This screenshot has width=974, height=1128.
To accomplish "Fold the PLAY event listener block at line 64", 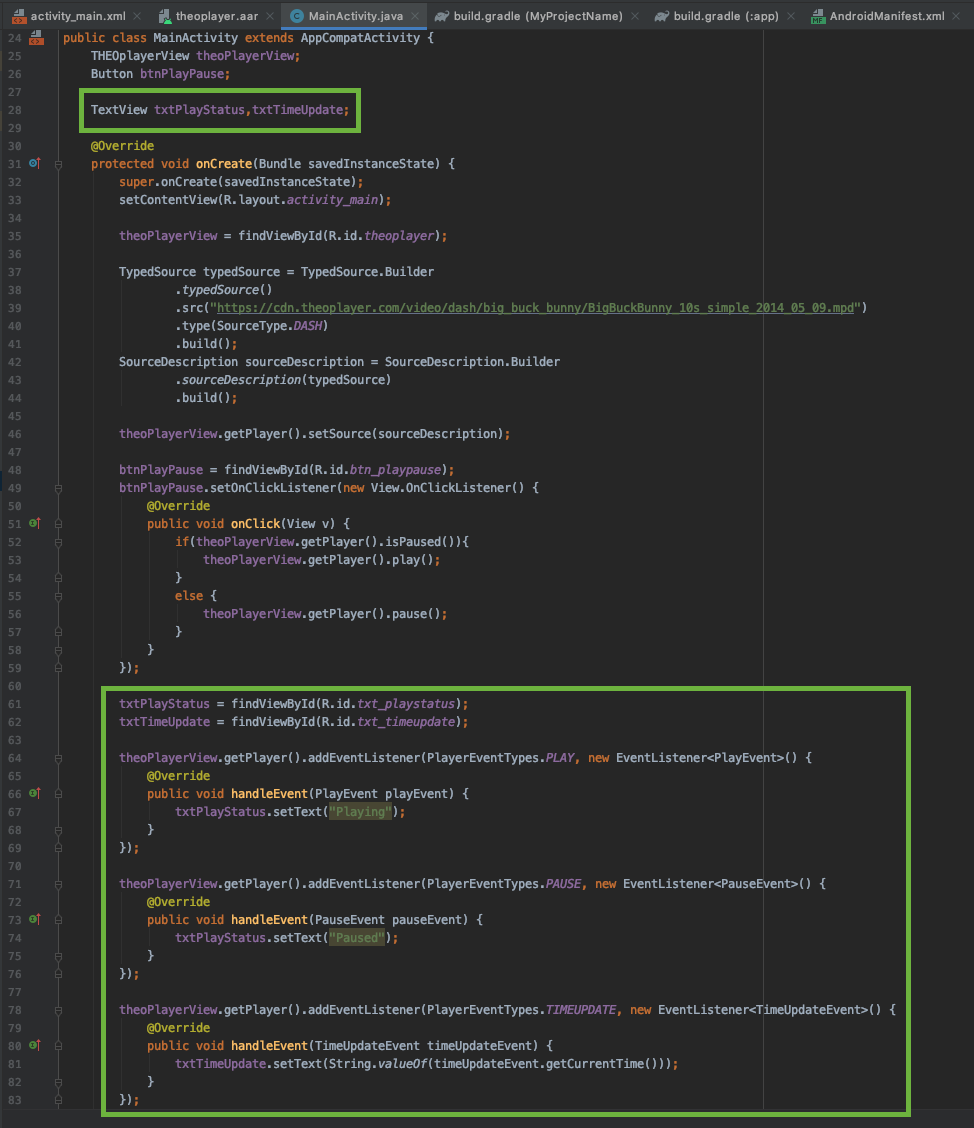I will [x=59, y=758].
